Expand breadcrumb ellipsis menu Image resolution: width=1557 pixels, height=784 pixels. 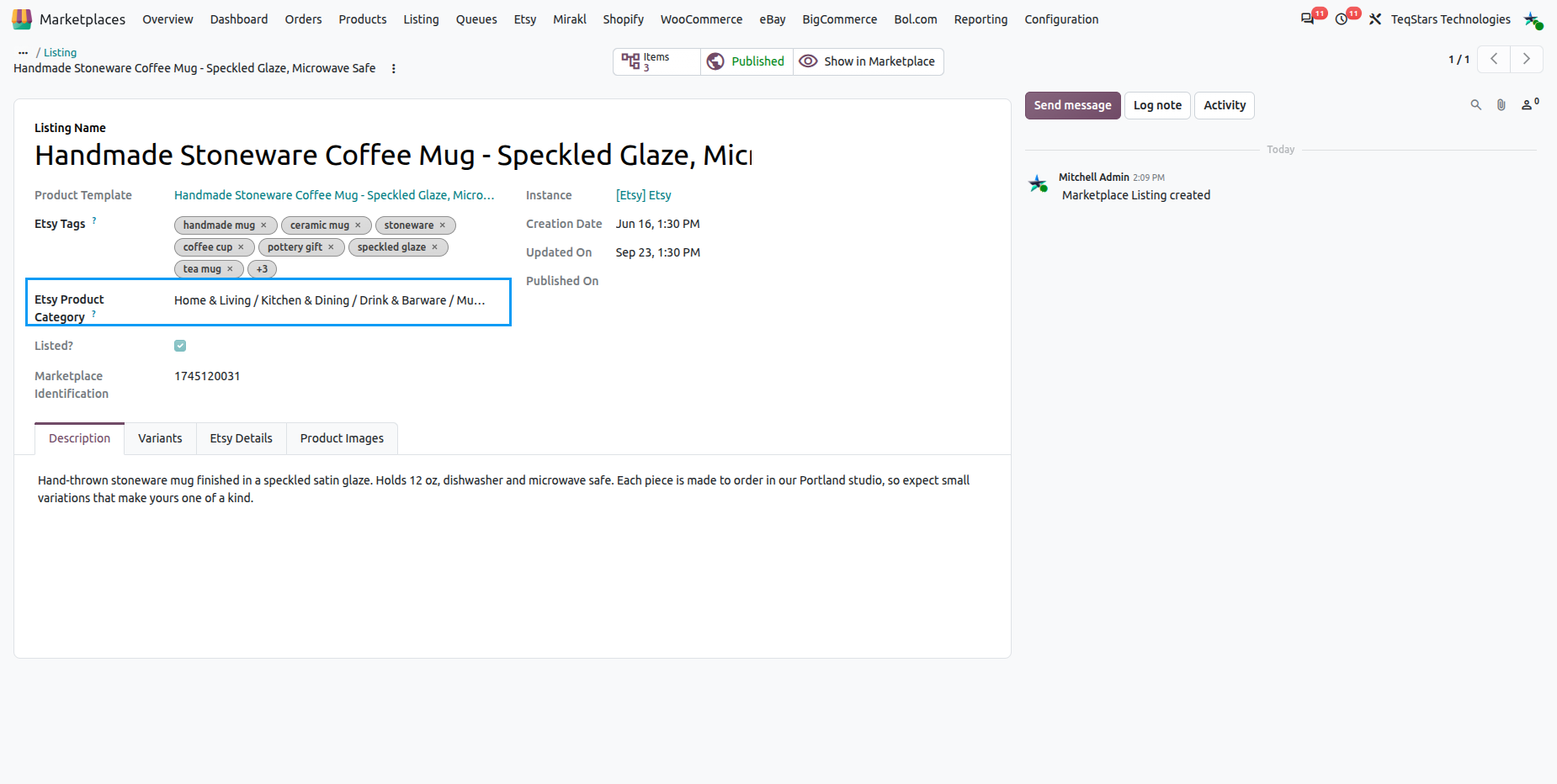23,52
